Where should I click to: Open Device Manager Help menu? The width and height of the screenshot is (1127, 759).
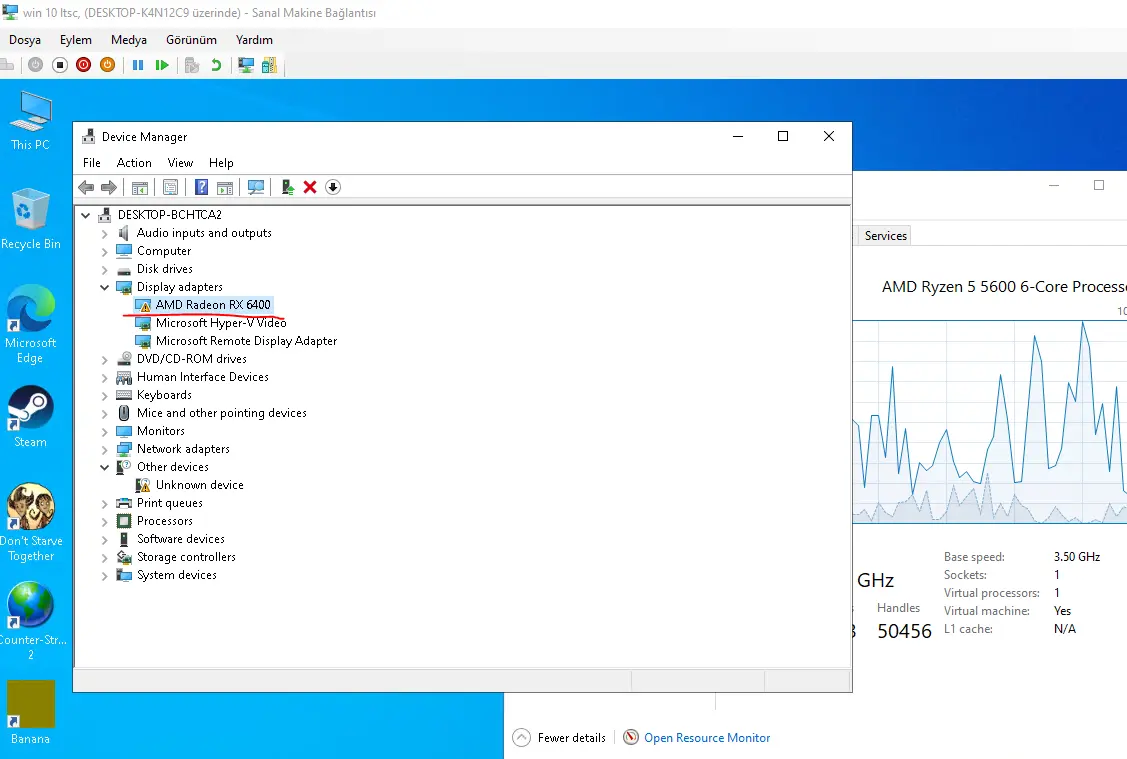pos(221,163)
